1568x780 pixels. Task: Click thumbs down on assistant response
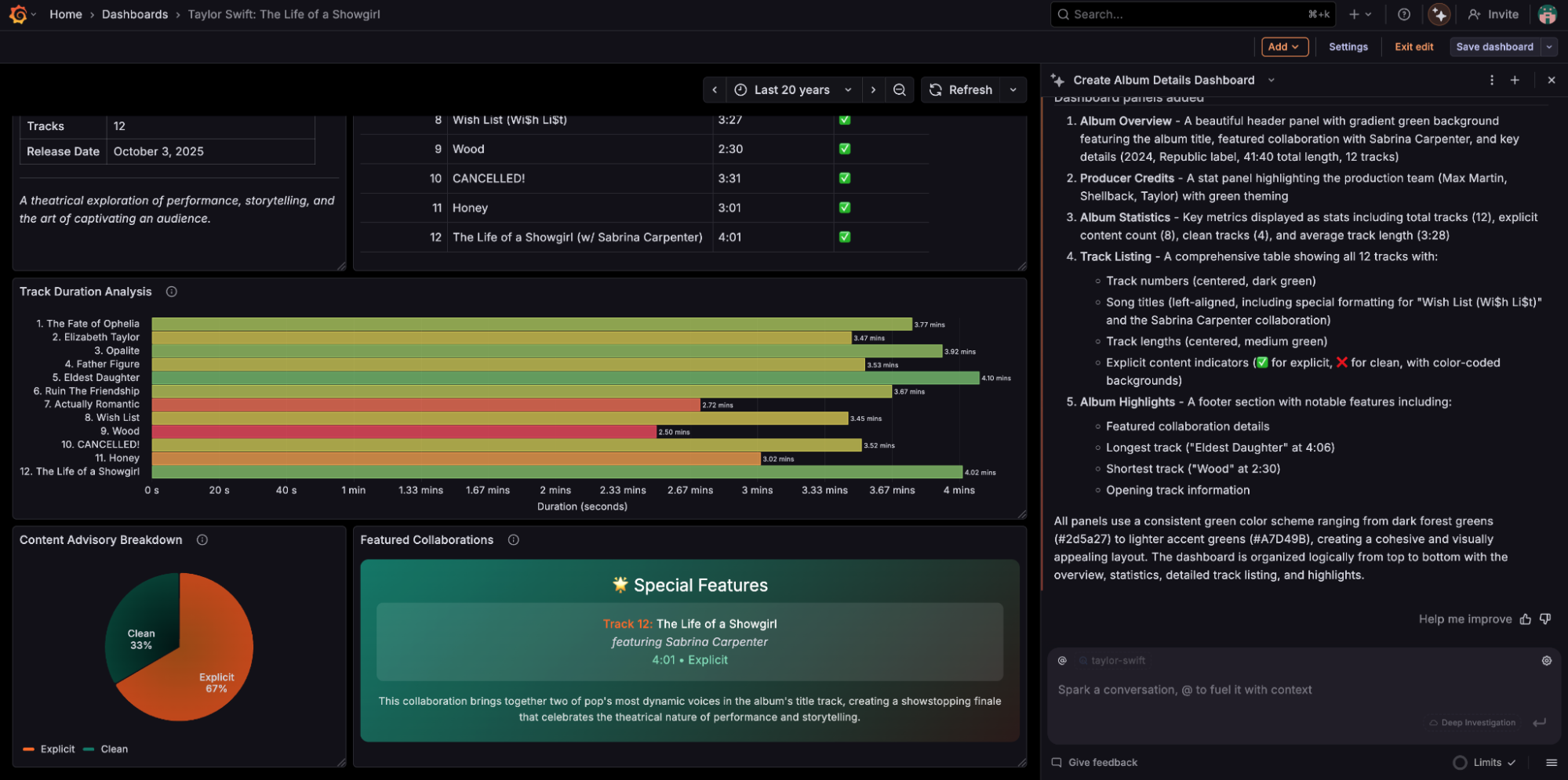[1545, 619]
